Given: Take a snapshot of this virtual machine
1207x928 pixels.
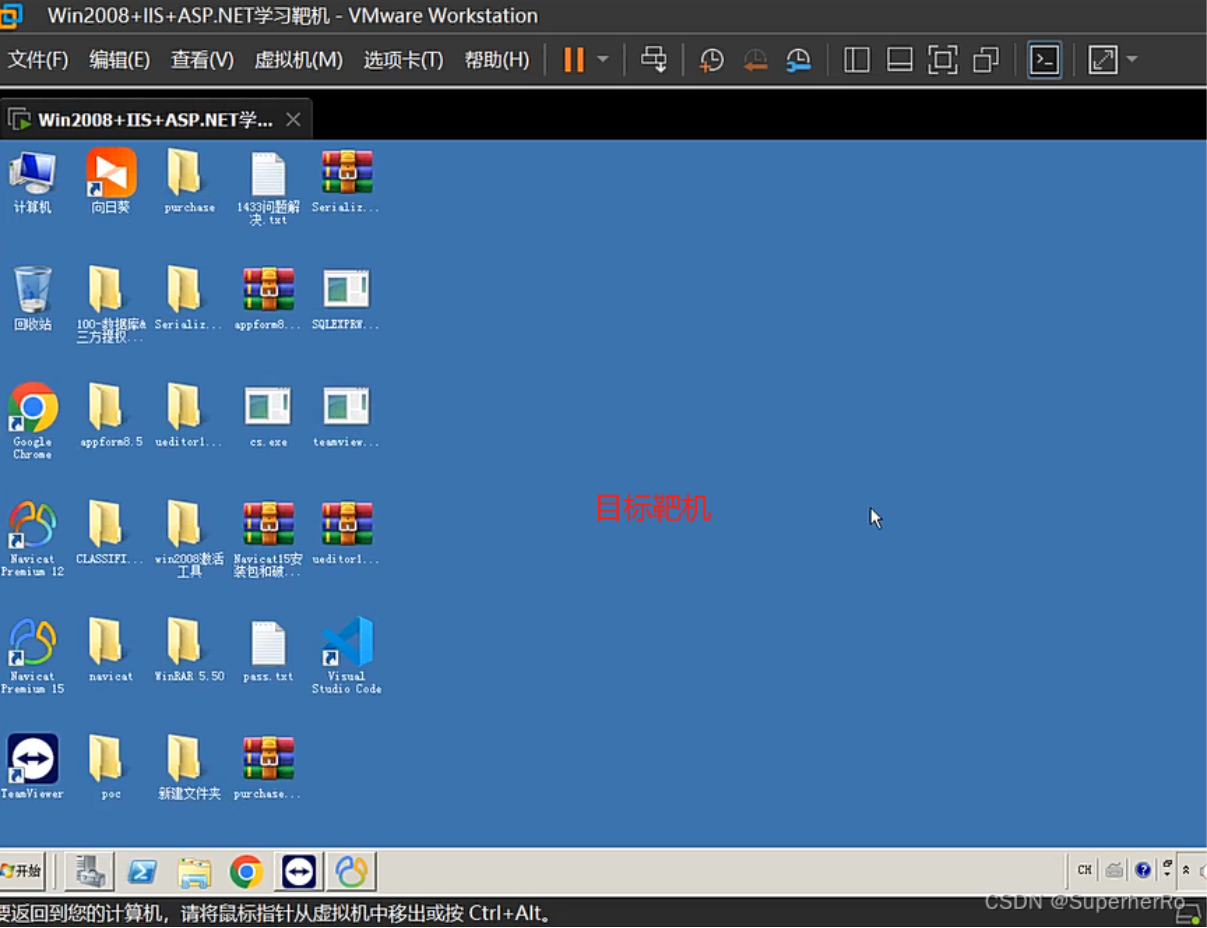Looking at the screenshot, I should pyautogui.click(x=711, y=60).
